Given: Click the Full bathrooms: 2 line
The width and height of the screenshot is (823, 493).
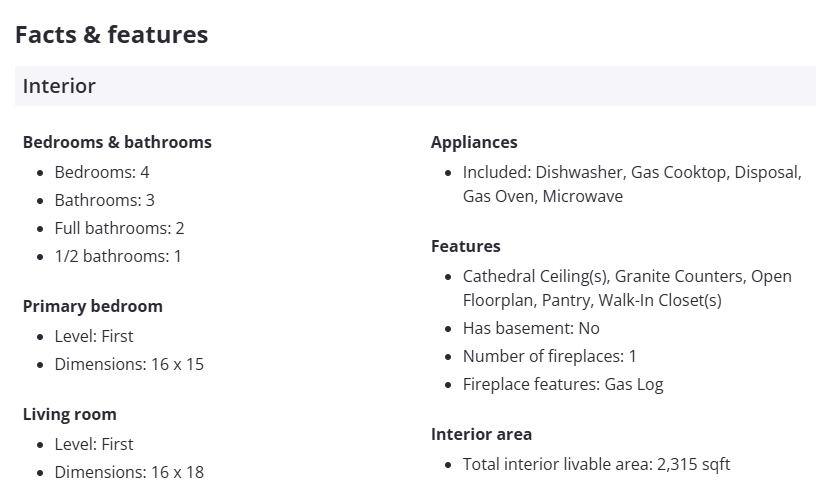Looking at the screenshot, I should [x=119, y=228].
